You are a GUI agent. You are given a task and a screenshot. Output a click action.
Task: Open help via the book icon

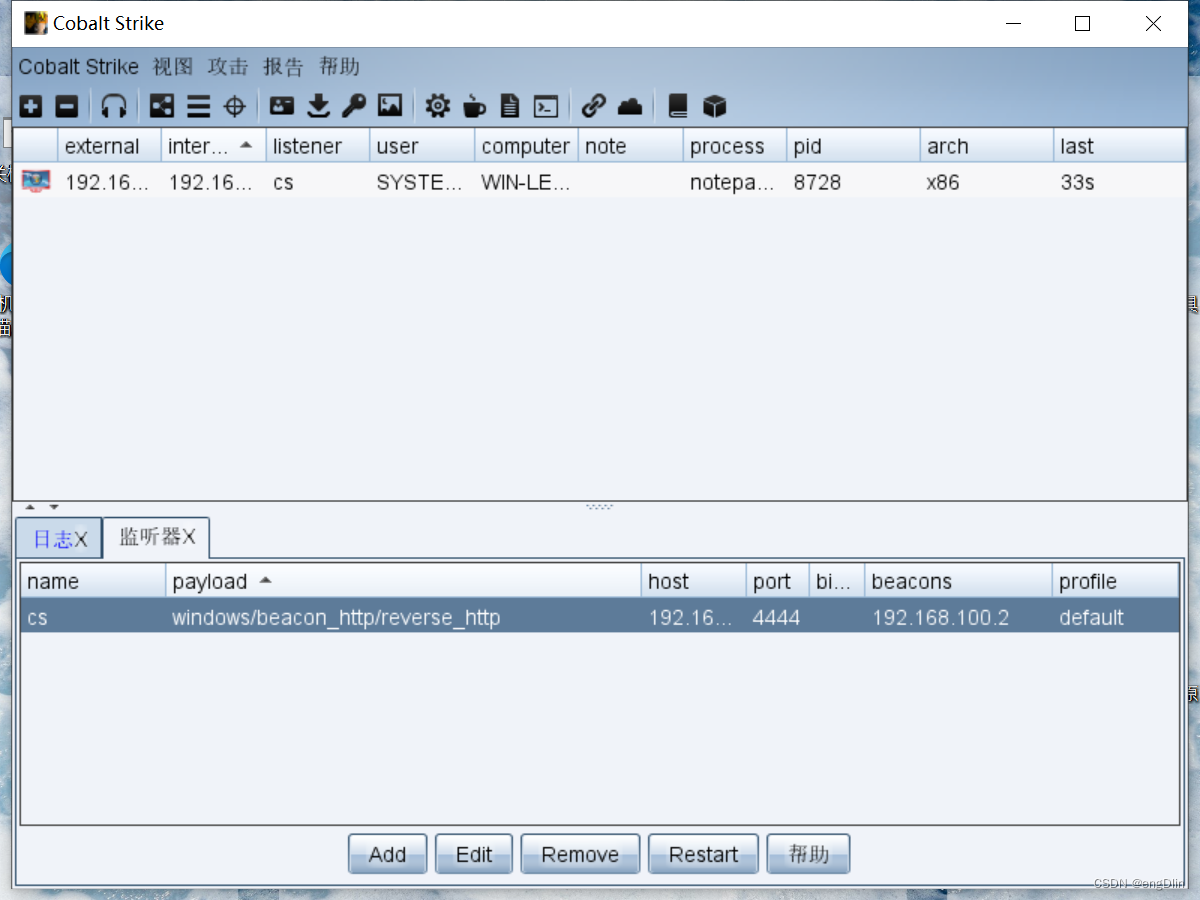(678, 105)
